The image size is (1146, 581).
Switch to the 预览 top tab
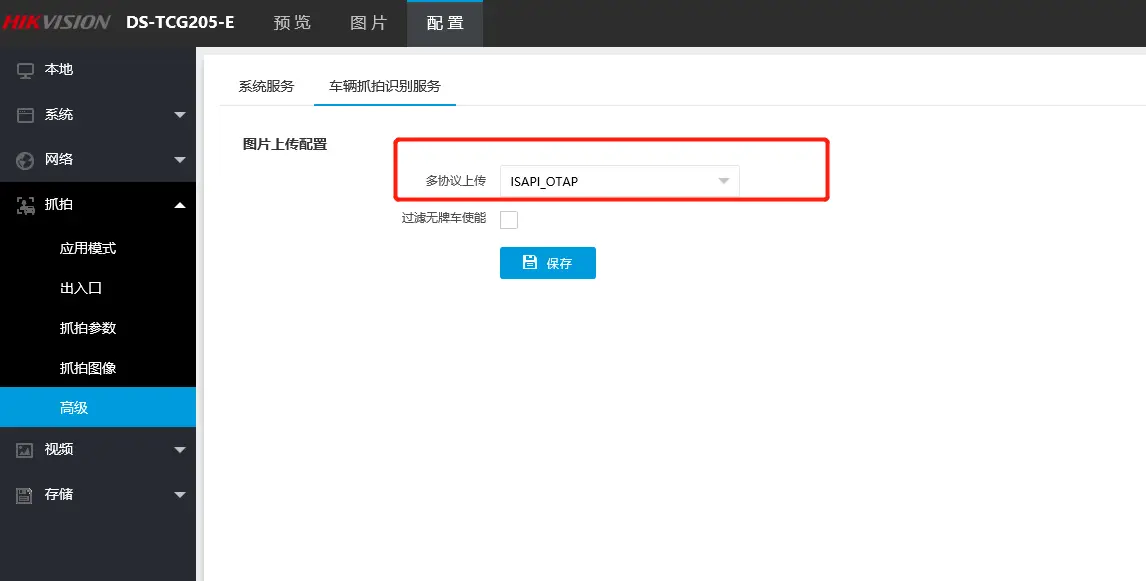pyautogui.click(x=292, y=23)
